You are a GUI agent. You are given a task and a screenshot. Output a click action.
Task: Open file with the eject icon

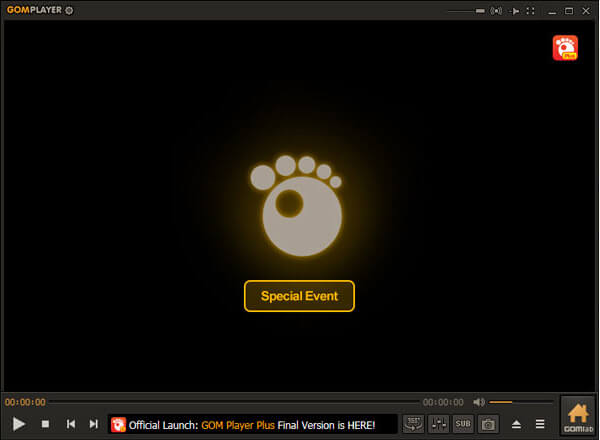click(516, 424)
